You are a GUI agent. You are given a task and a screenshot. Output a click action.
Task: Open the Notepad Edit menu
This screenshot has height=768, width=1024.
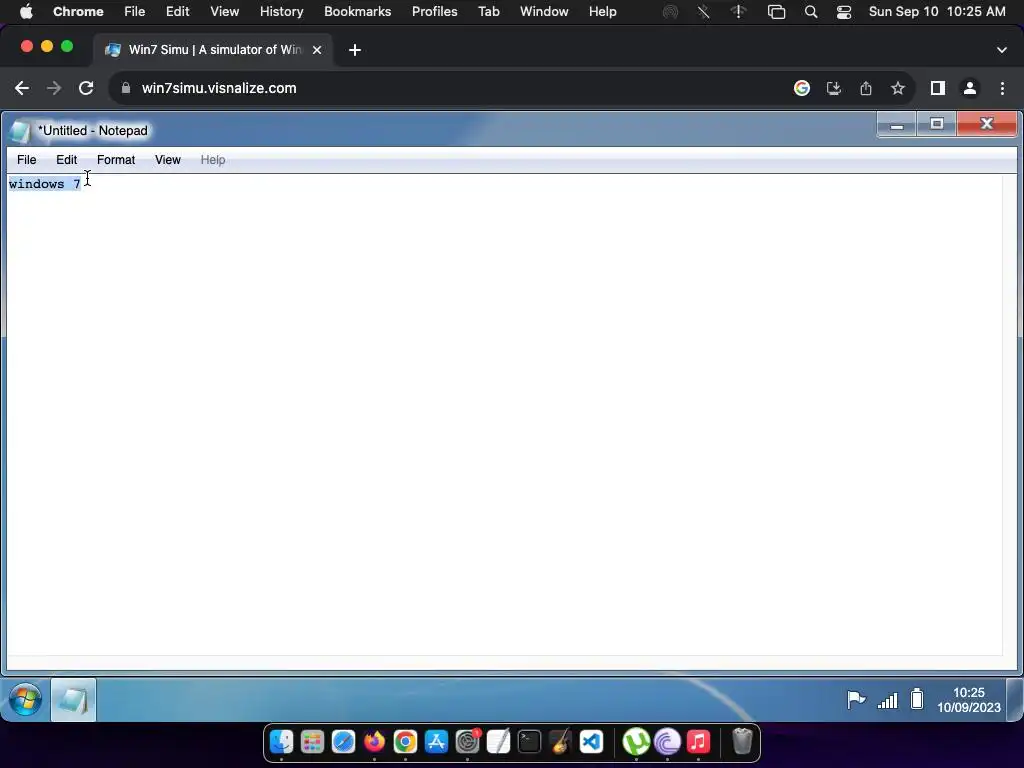coord(67,160)
